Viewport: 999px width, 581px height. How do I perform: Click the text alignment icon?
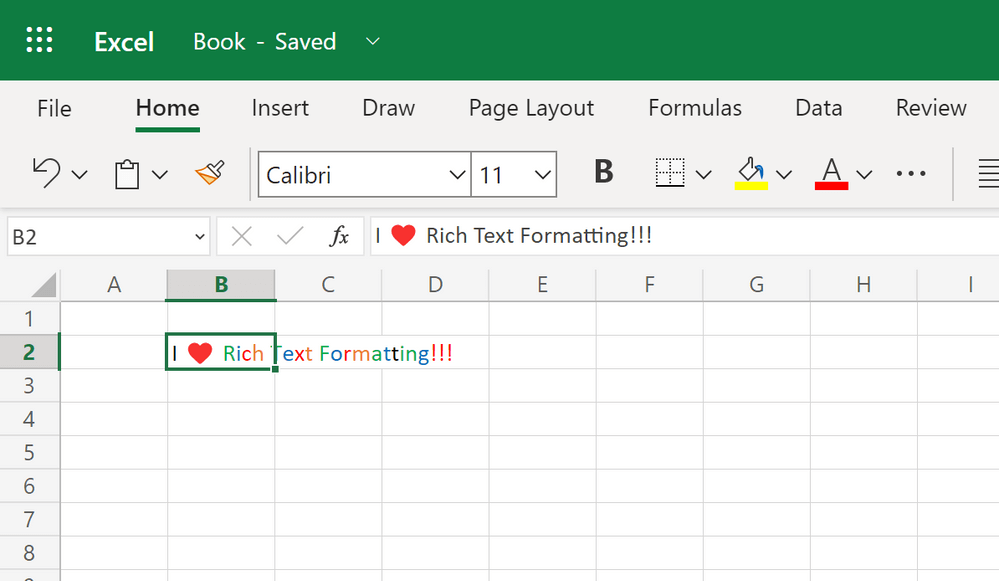click(x=988, y=173)
